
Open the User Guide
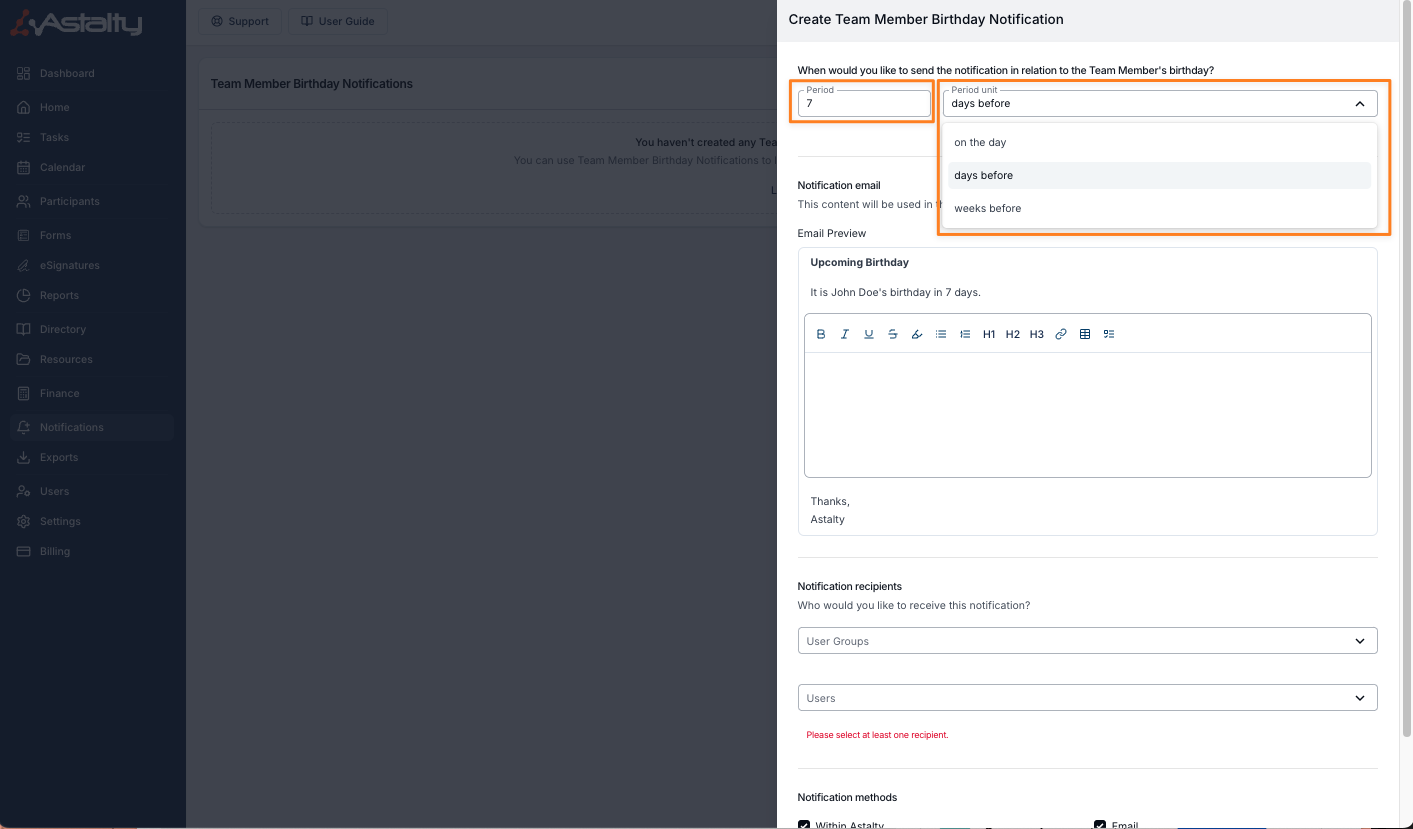pyautogui.click(x=337, y=21)
